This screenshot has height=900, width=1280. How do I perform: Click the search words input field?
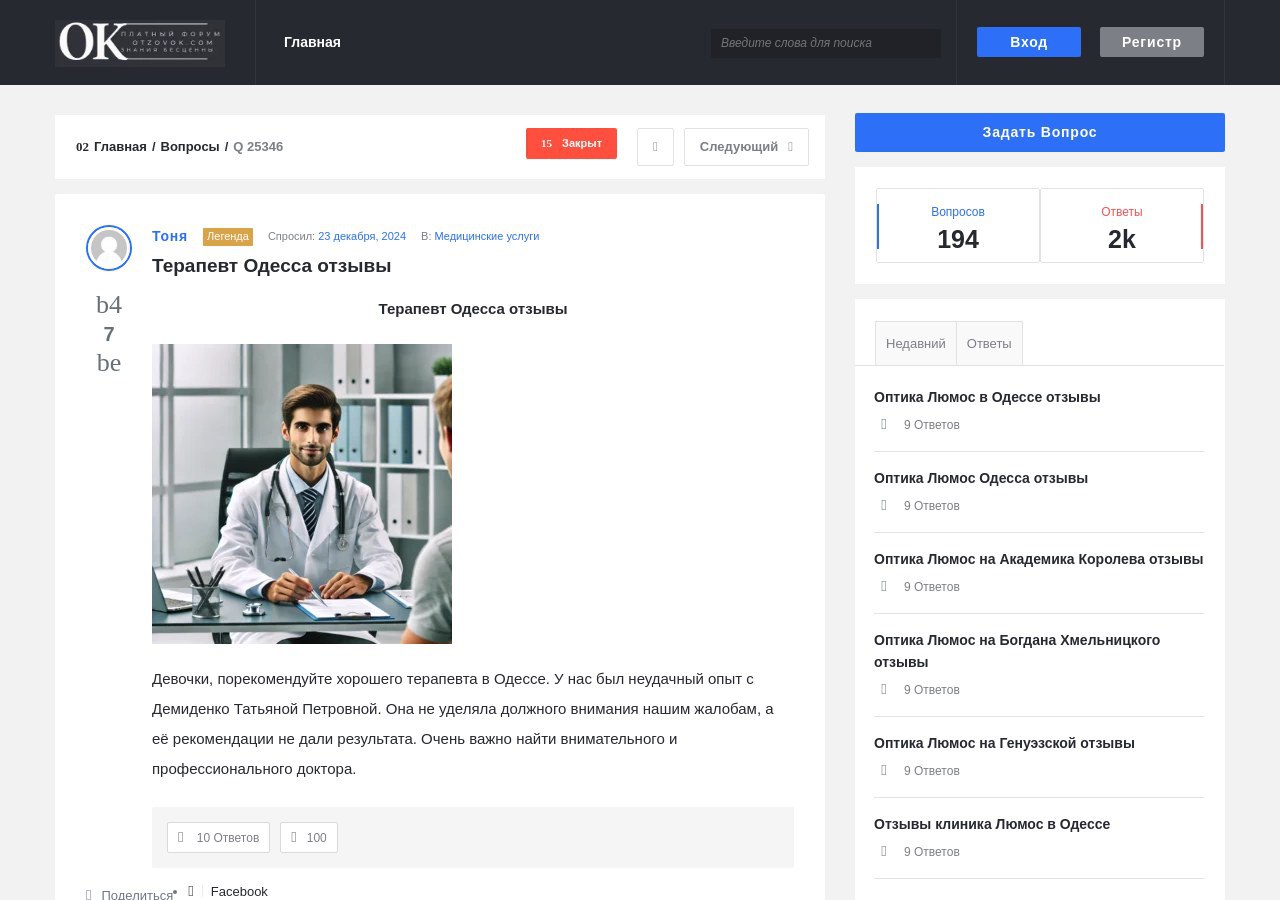825,43
